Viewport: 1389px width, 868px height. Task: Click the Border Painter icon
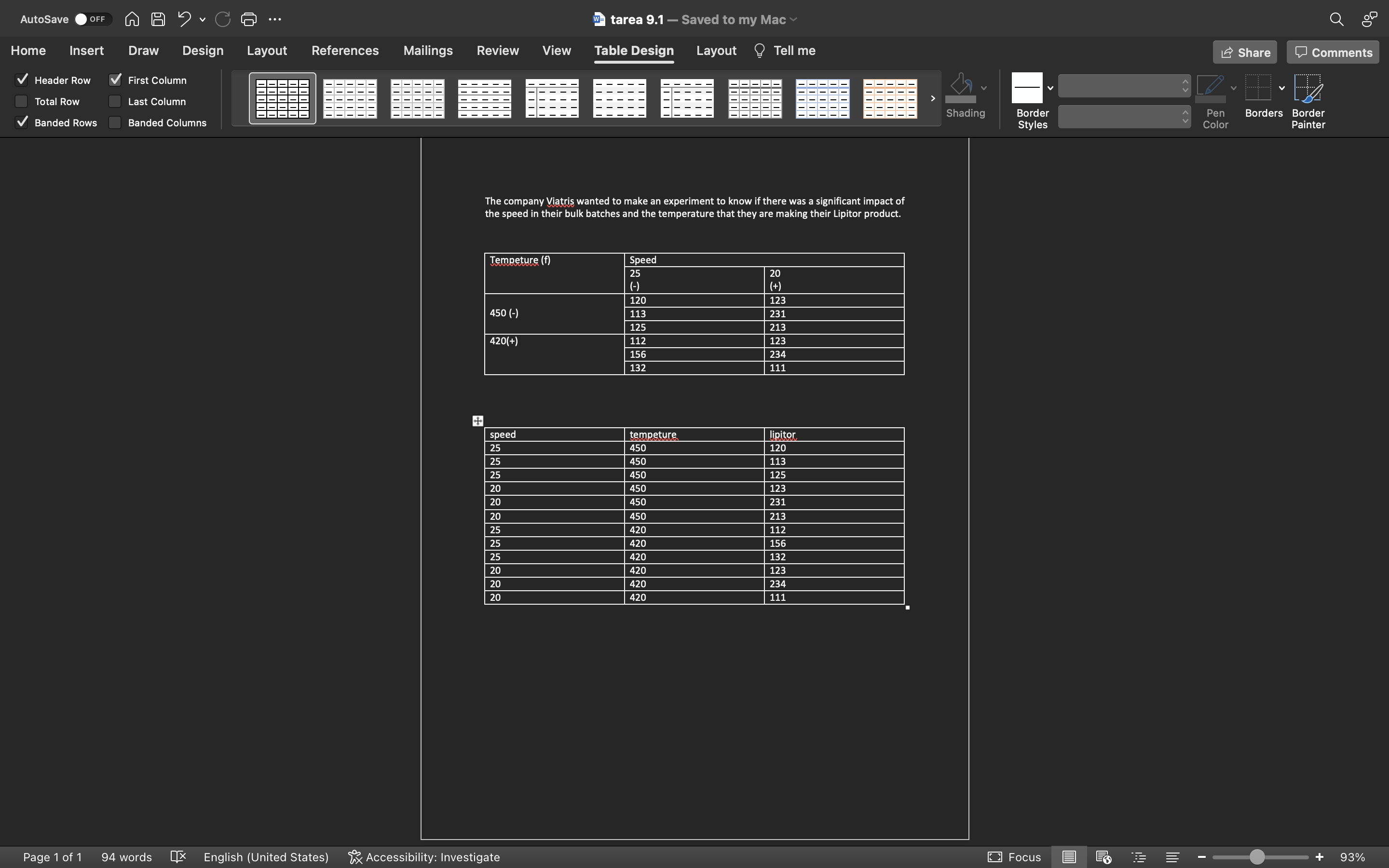1308,89
